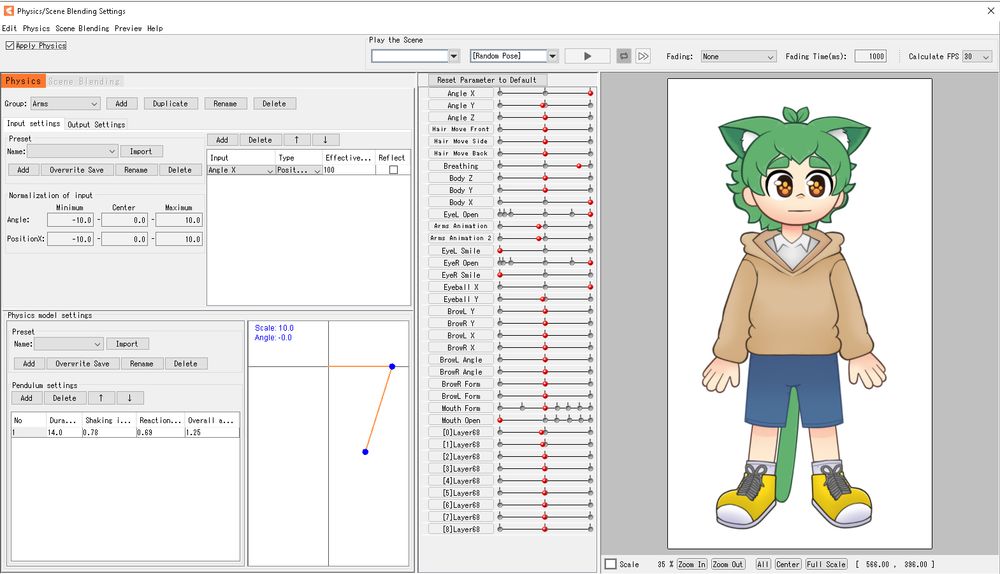Switch to the Scene Blending tab

(84, 81)
